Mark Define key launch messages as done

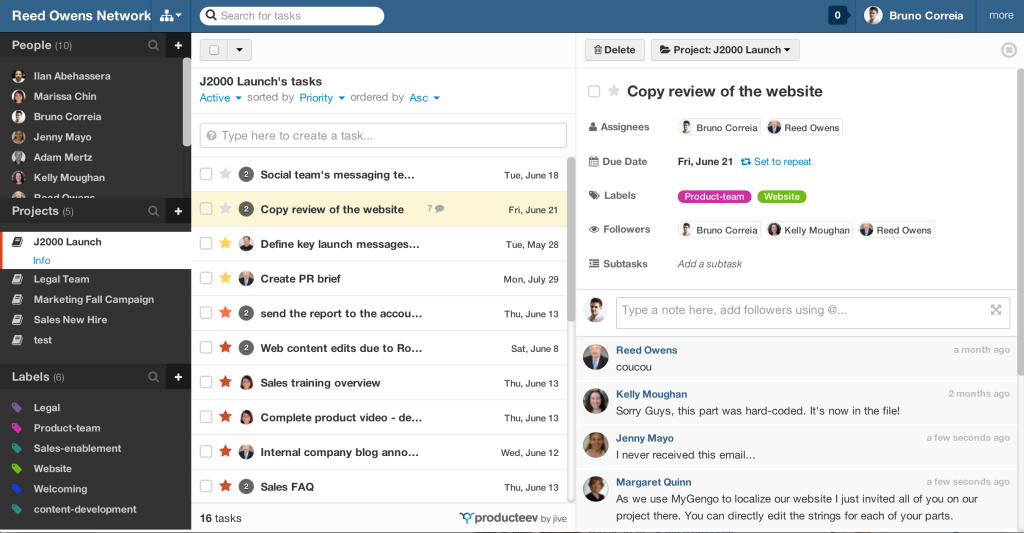point(206,243)
